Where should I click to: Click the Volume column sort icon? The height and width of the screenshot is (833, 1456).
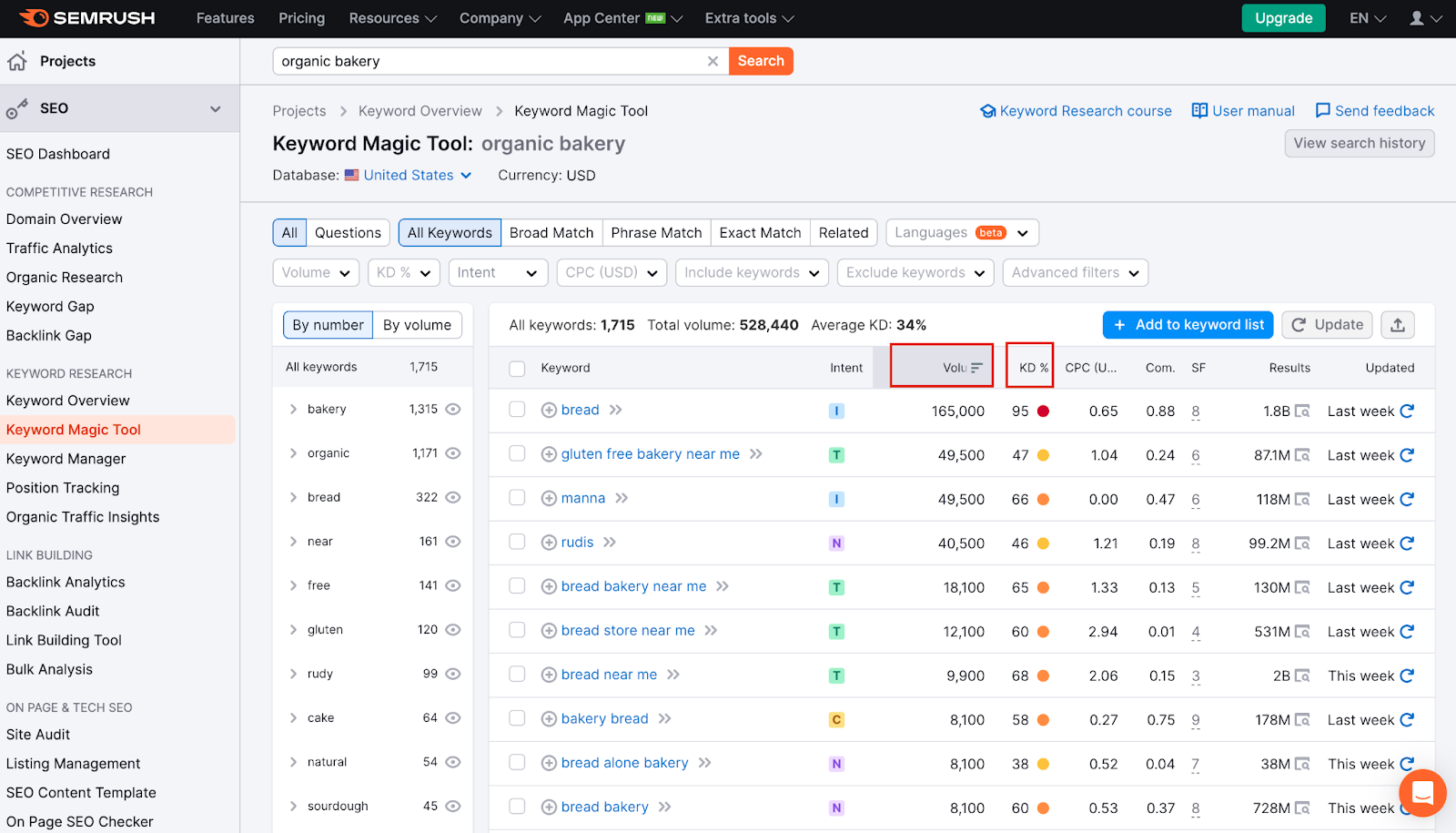coord(976,368)
